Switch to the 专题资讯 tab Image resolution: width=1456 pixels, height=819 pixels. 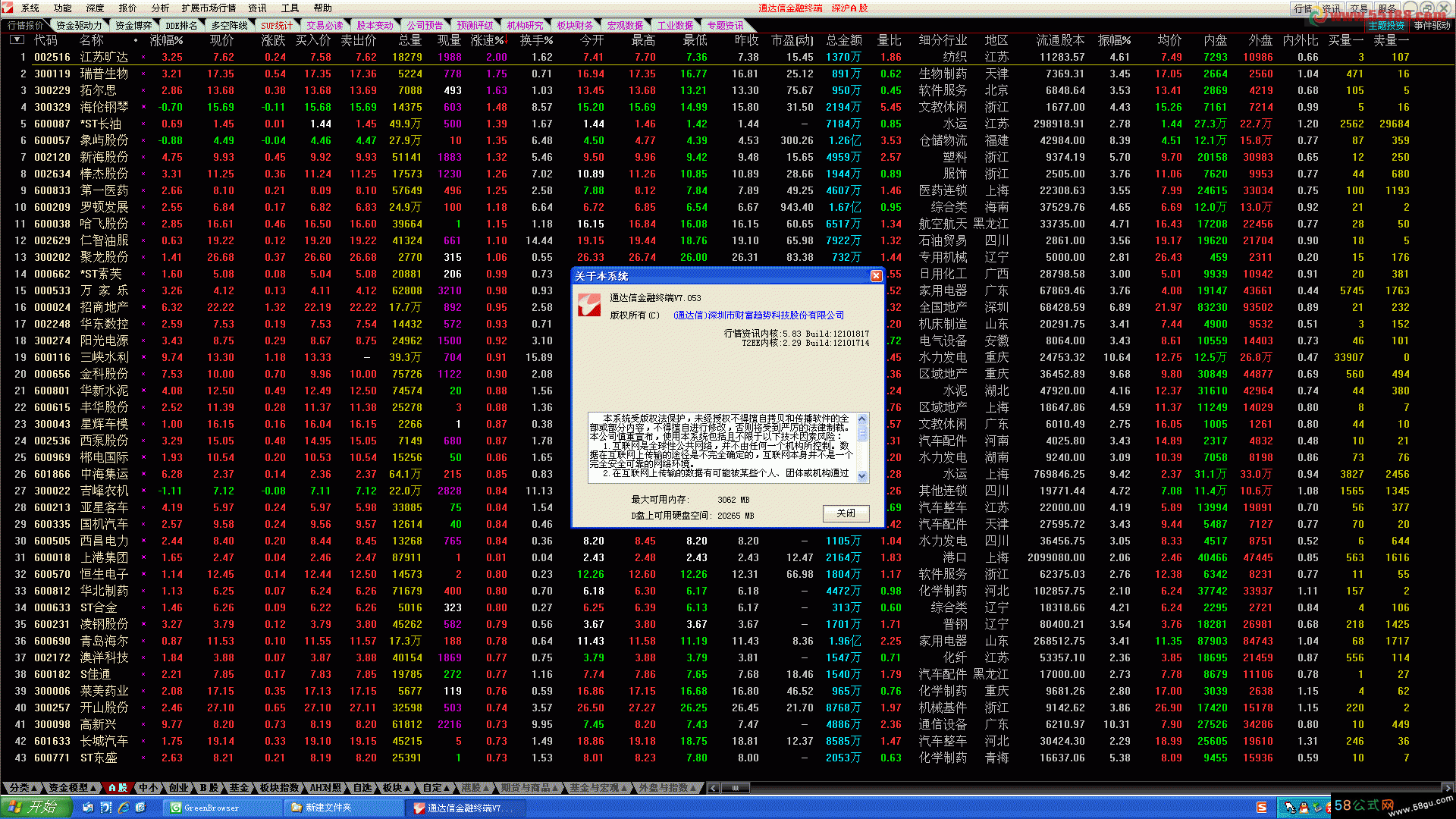point(725,25)
